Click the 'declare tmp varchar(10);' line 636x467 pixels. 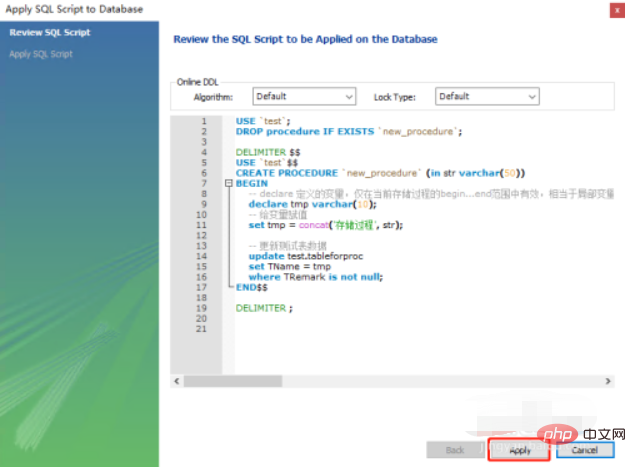pos(312,204)
